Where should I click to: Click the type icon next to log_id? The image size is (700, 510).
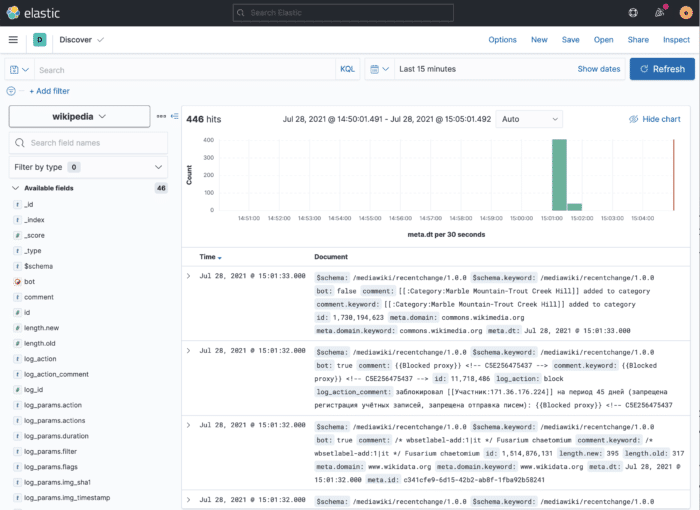coord(17,390)
